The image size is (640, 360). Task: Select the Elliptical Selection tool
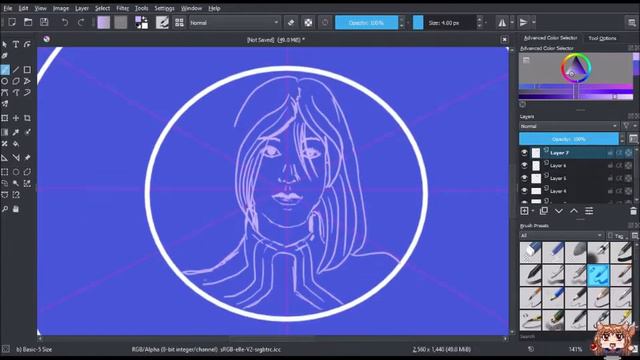(16, 172)
